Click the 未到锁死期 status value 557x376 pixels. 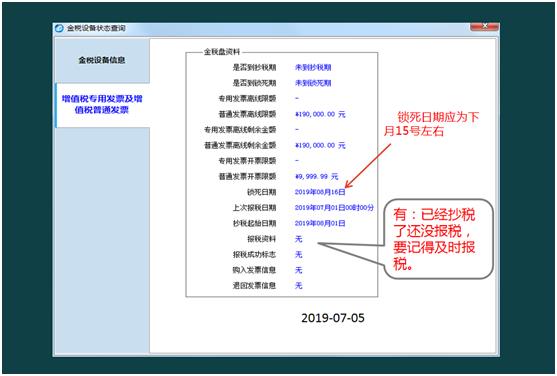(313, 83)
